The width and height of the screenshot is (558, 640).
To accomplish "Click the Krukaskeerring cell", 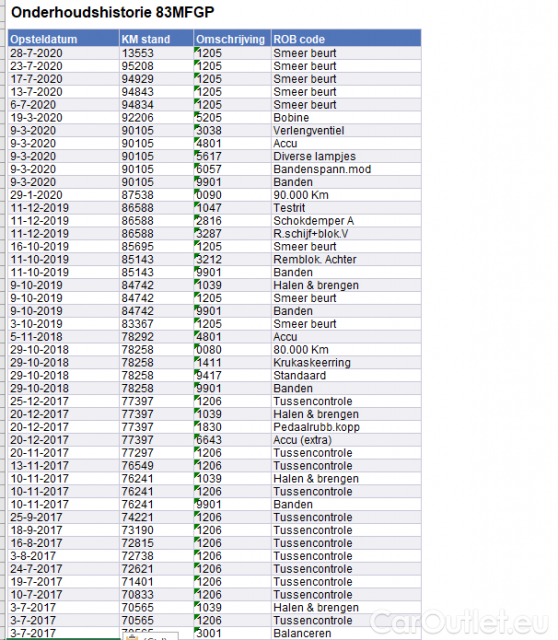I will pyautogui.click(x=346, y=363).
